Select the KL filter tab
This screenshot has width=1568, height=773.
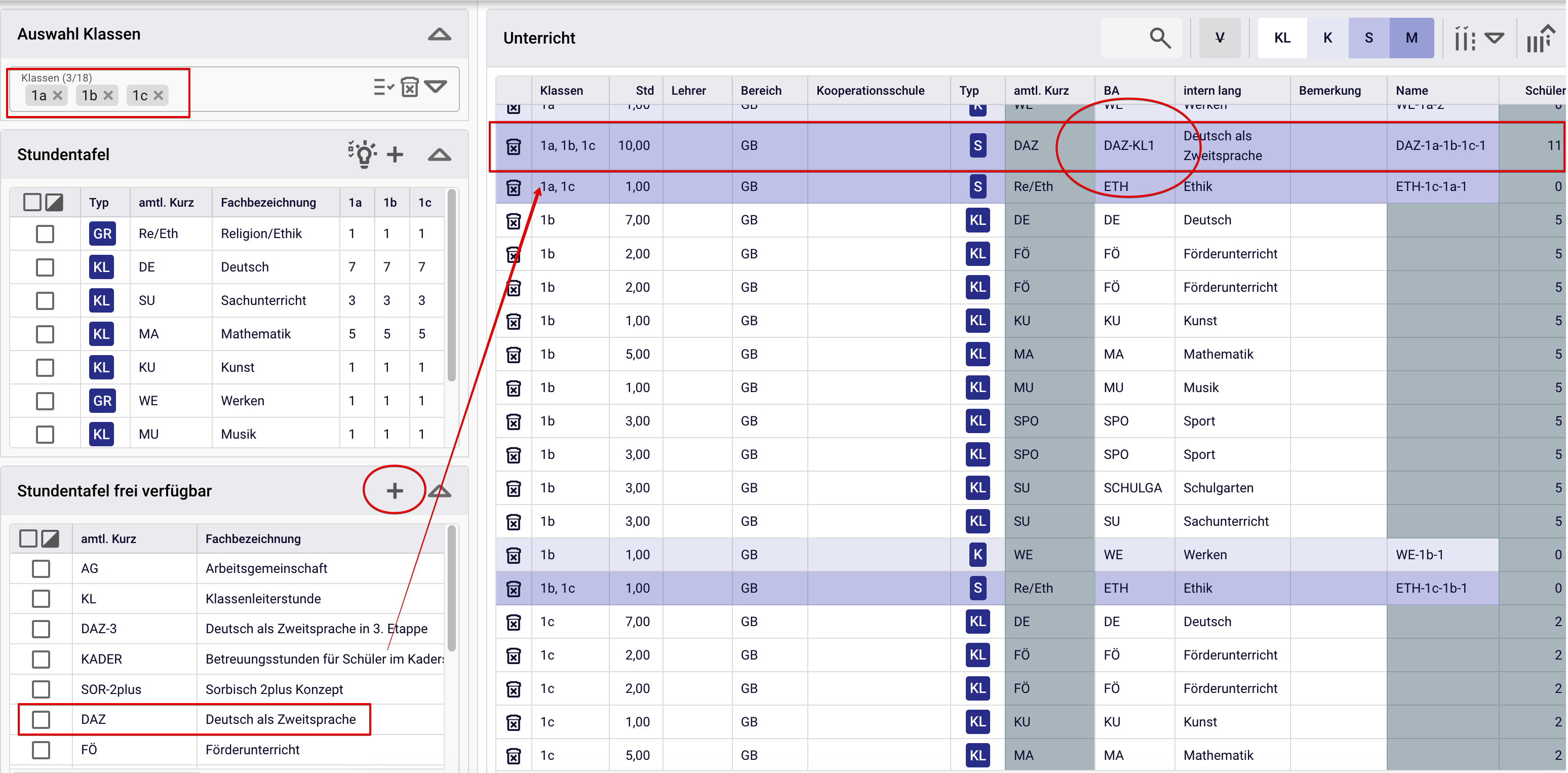[1282, 37]
